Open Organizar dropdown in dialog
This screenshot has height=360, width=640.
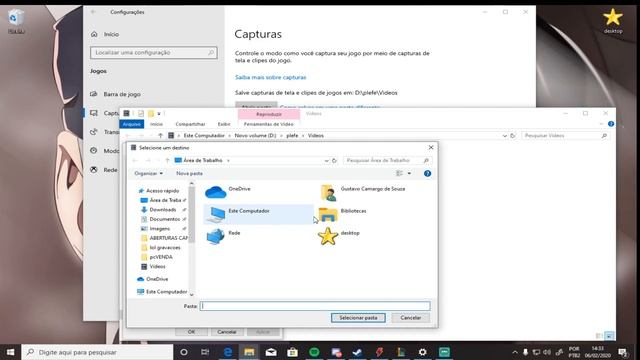pos(149,173)
